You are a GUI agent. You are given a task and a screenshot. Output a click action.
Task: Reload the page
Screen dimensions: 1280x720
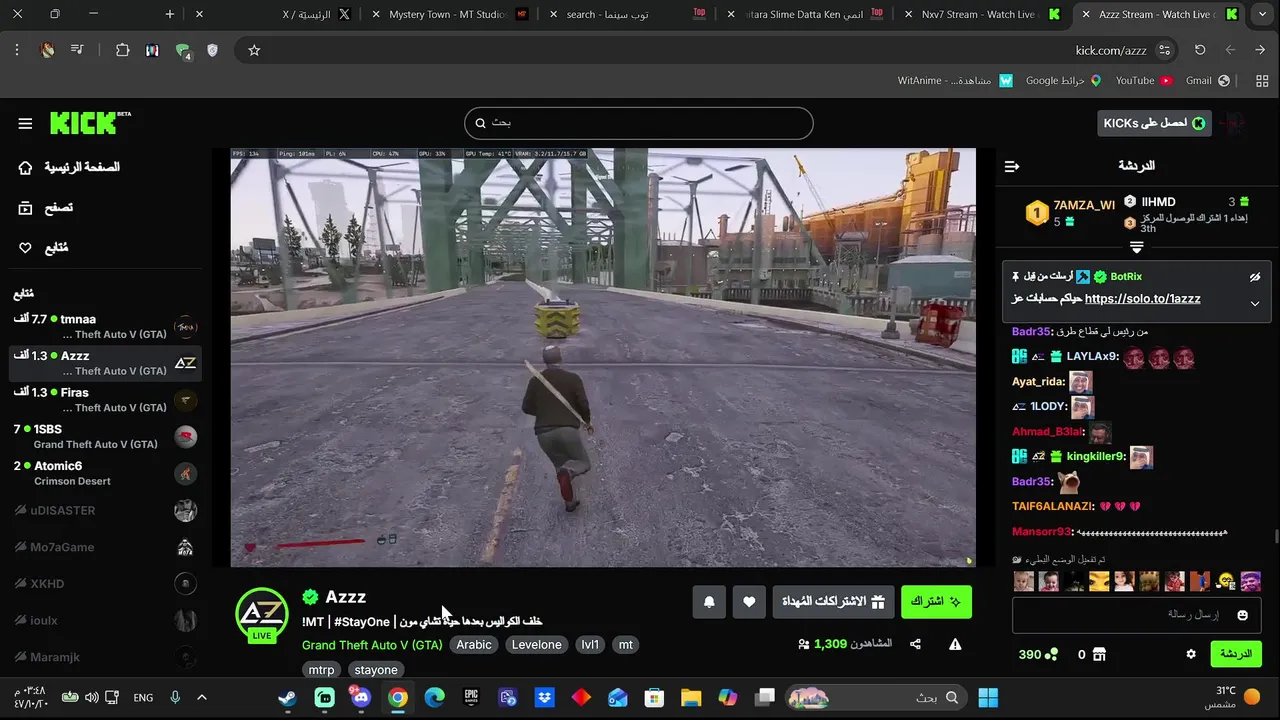point(1200,50)
